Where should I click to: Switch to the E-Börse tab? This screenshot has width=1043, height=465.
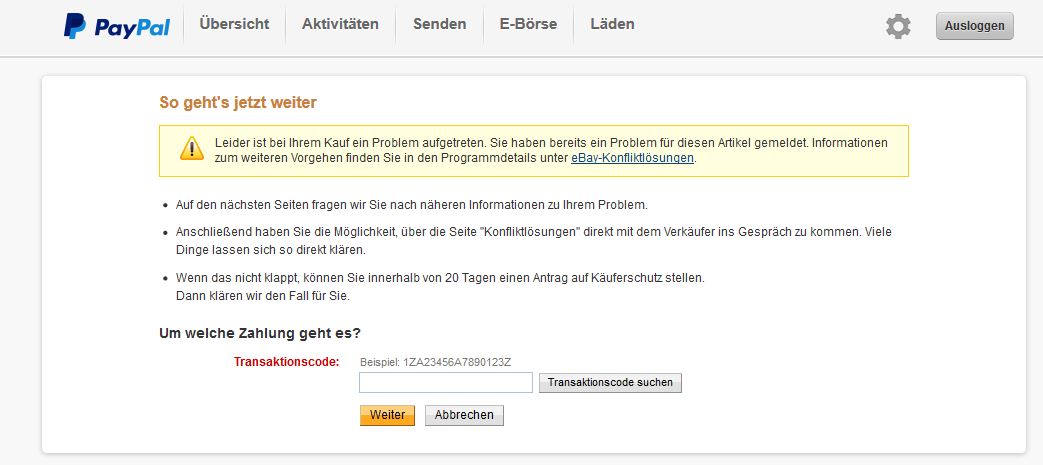528,24
